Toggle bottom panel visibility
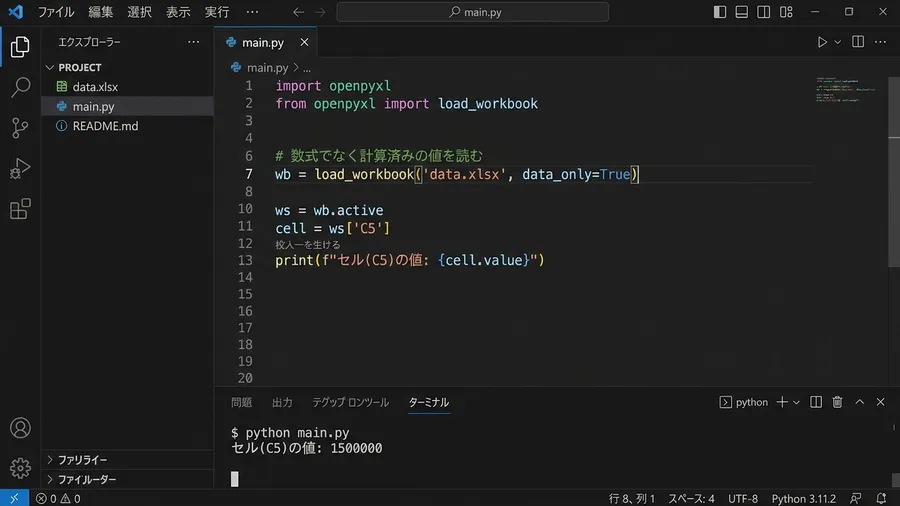 [742, 12]
